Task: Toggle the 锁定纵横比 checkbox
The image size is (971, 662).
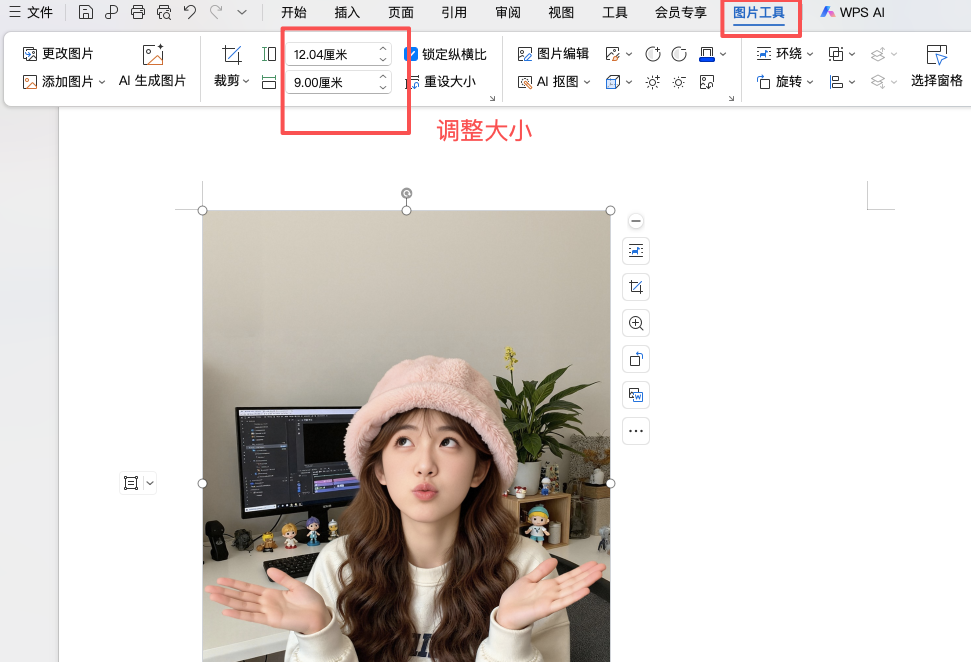Action: pos(411,54)
